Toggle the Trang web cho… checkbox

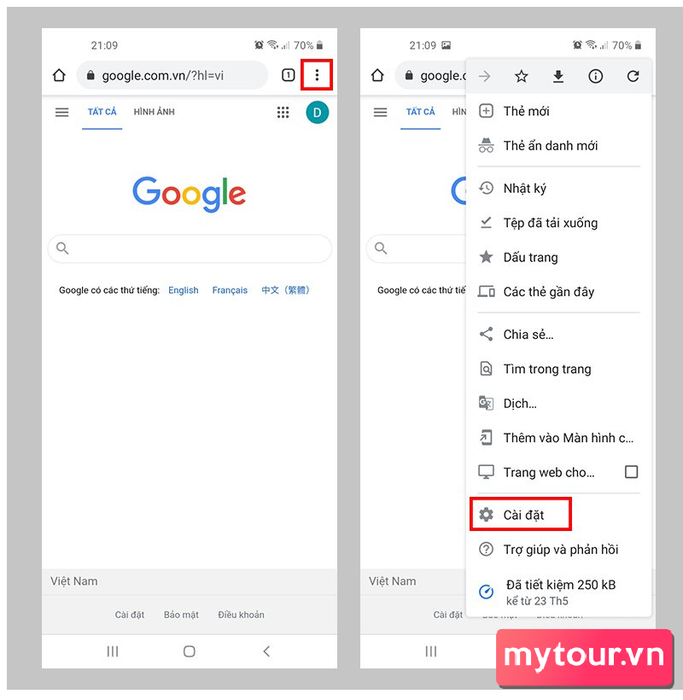point(631,472)
